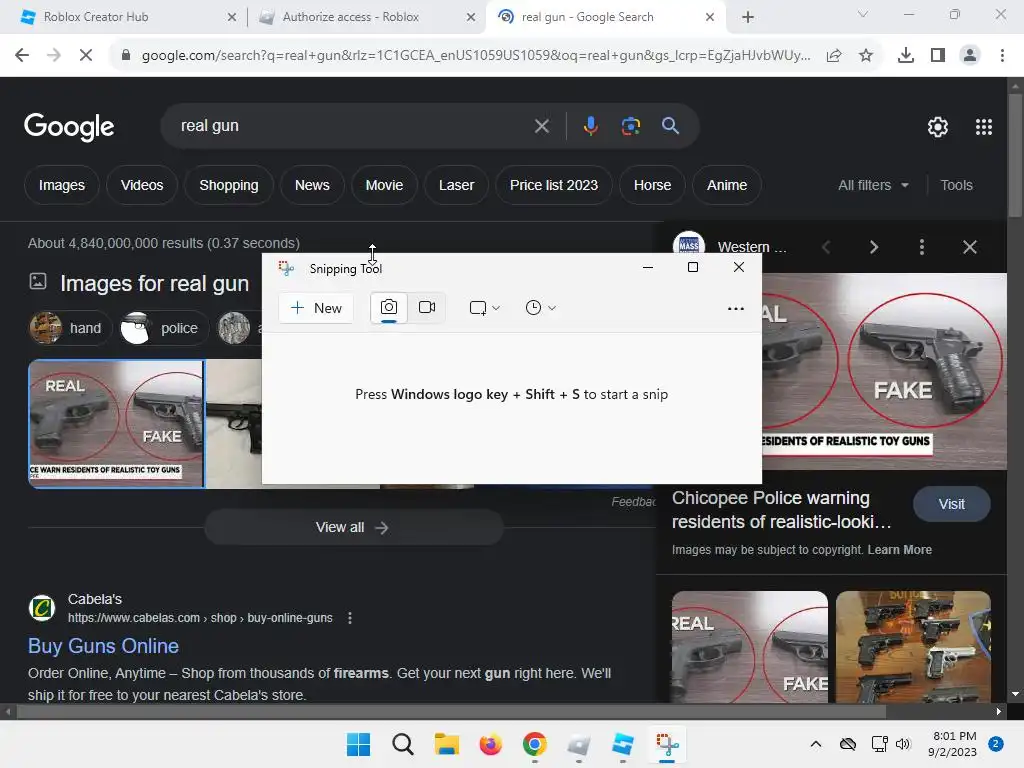The width and height of the screenshot is (1024, 768).
Task: Go to previous image in preview panel
Action: (x=826, y=247)
